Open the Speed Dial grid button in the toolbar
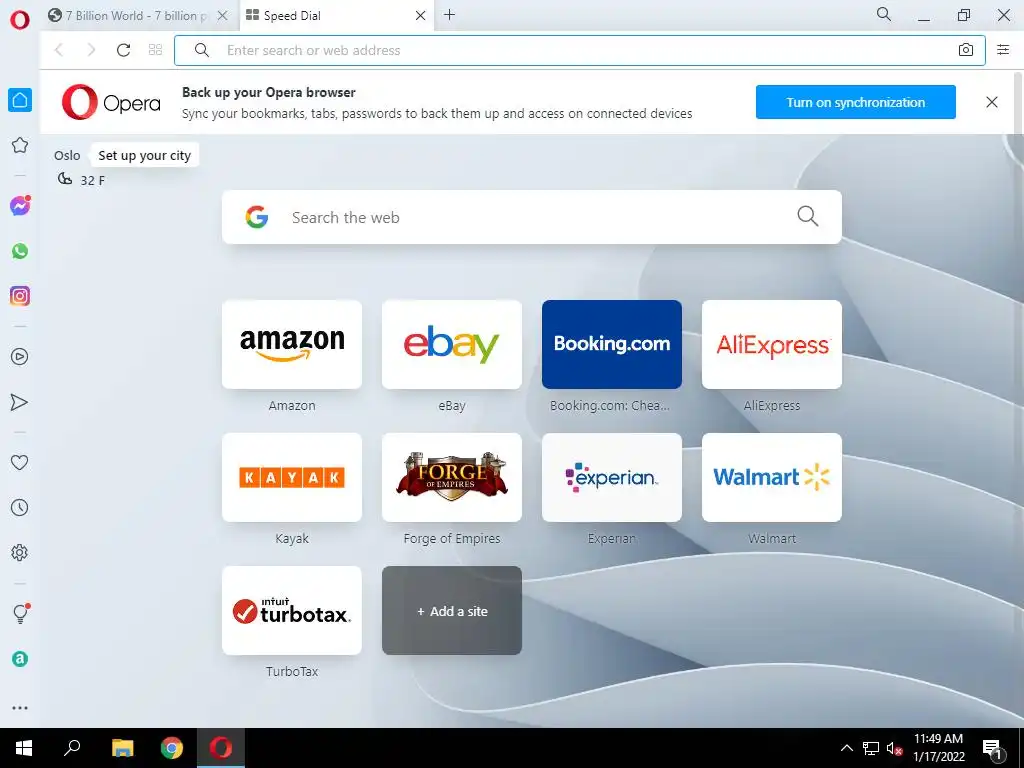This screenshot has height=768, width=1024. [x=155, y=50]
